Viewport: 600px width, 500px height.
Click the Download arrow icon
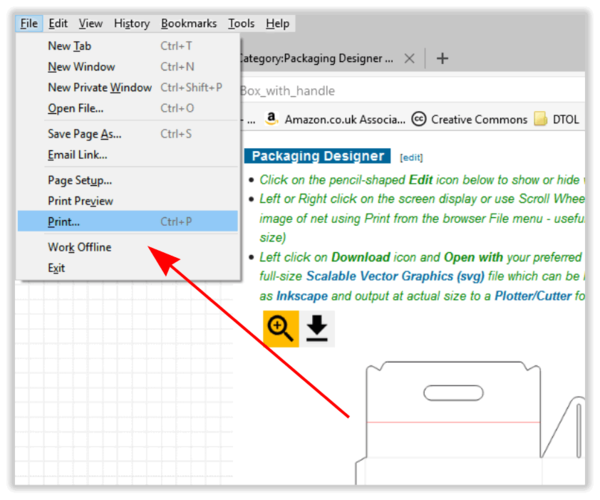coord(317,329)
